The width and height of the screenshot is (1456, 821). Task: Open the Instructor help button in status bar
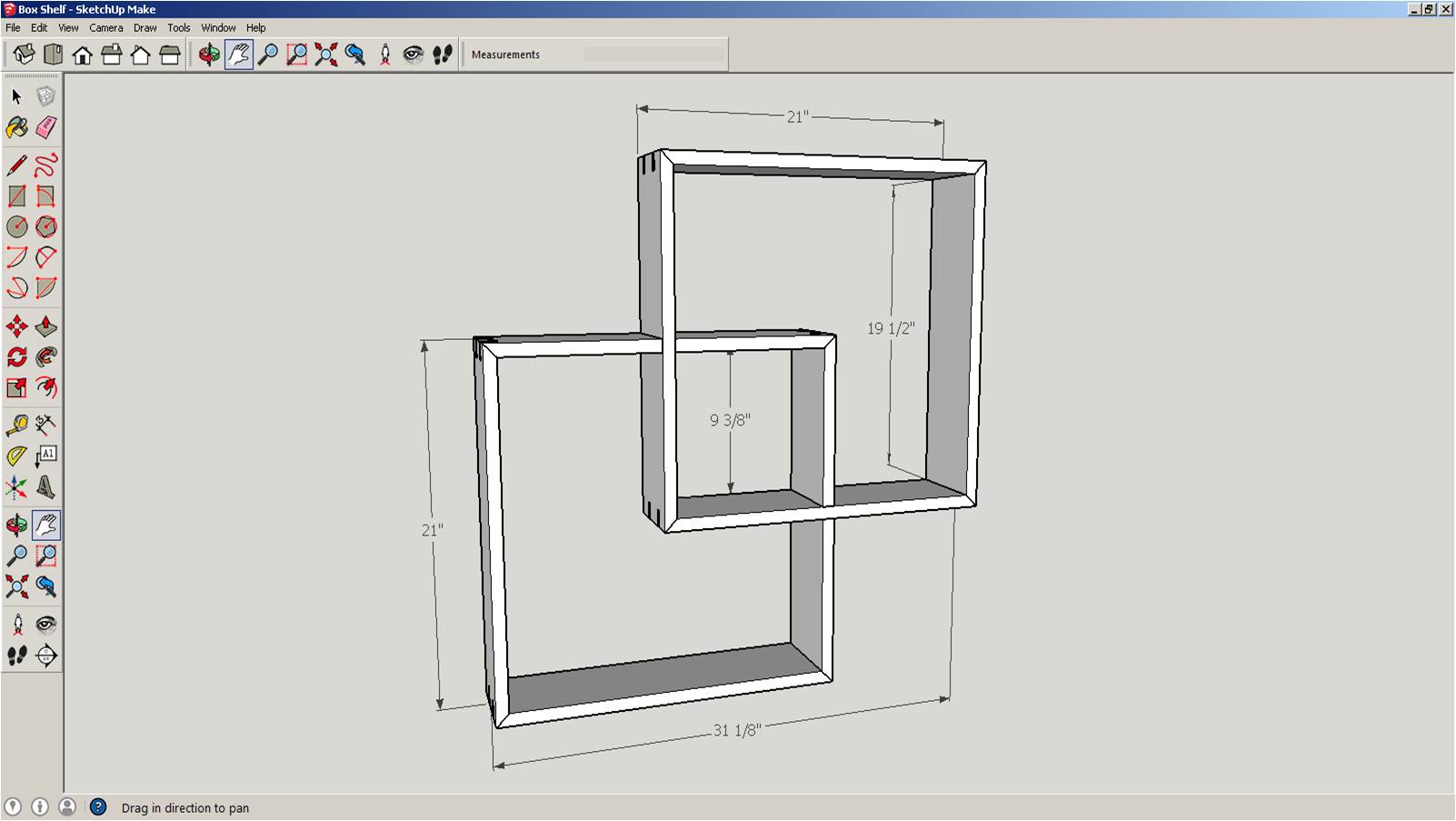click(x=98, y=807)
